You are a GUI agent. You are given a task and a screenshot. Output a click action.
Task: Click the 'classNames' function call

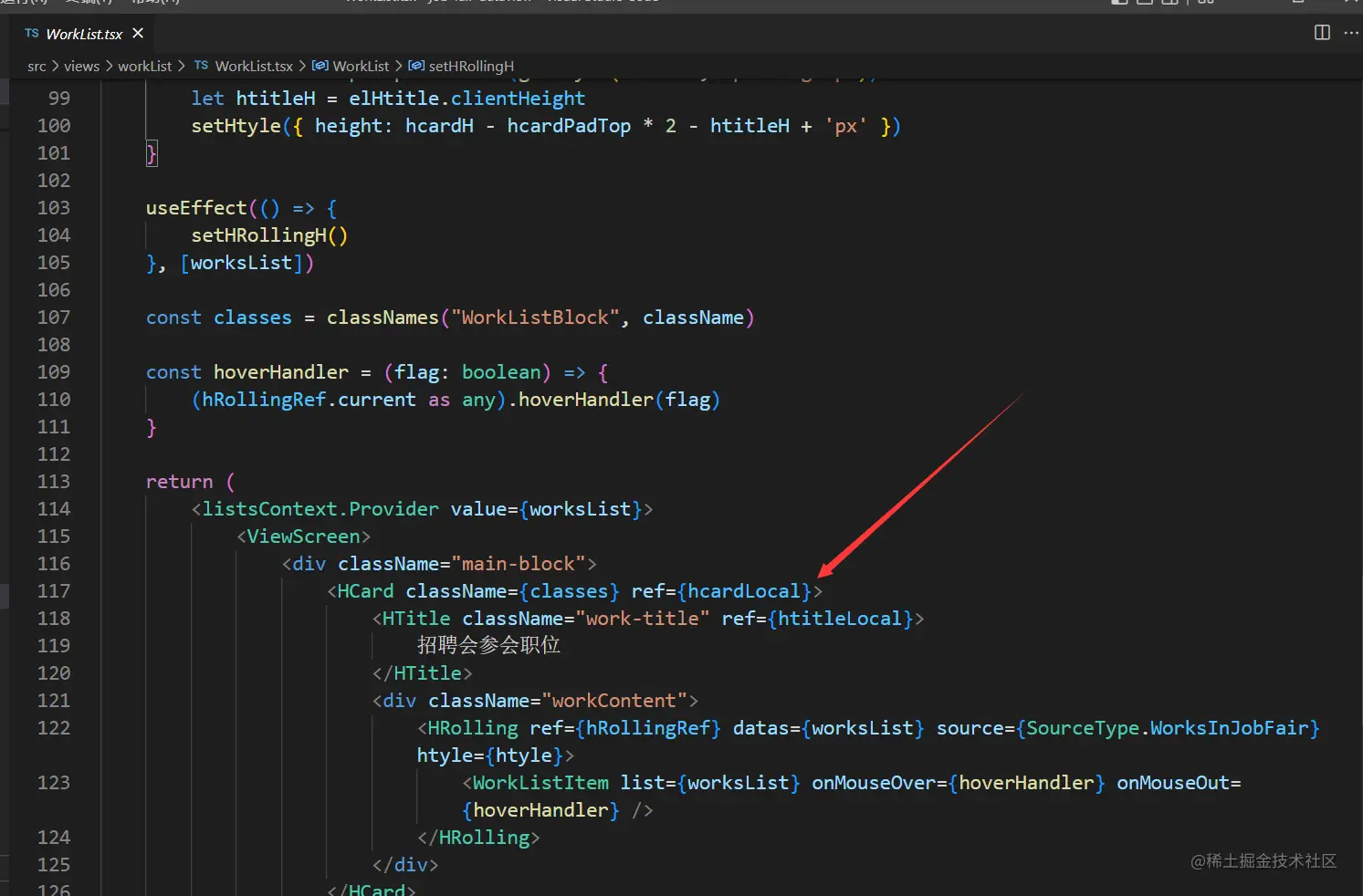click(383, 318)
